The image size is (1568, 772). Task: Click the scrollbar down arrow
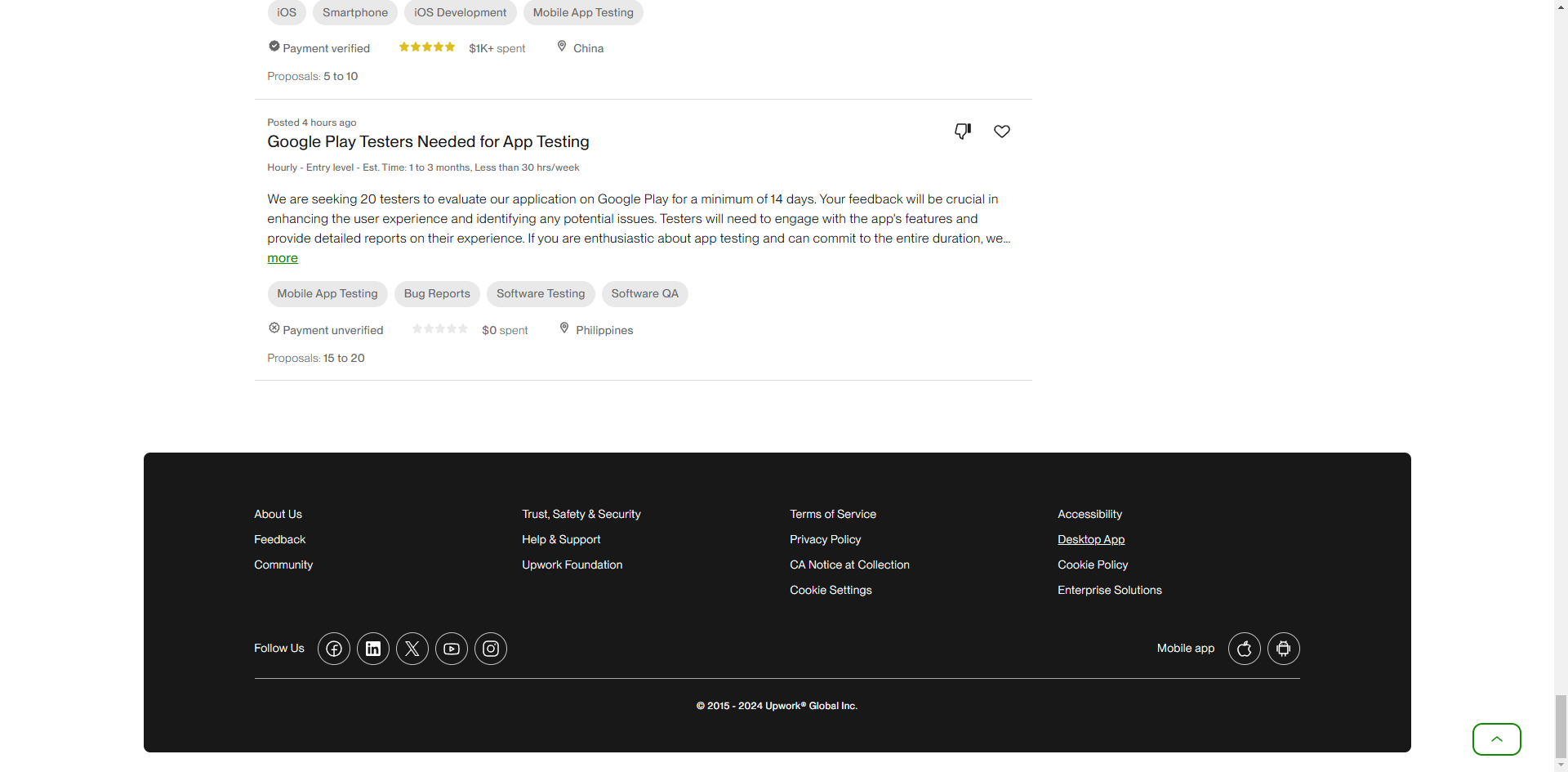(1561, 765)
